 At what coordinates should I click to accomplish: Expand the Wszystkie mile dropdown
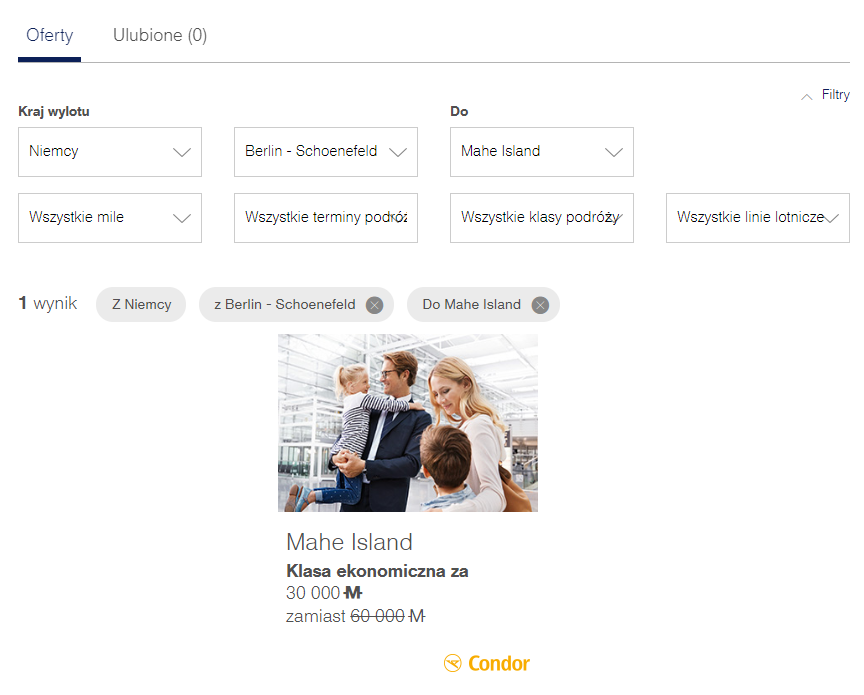point(110,218)
